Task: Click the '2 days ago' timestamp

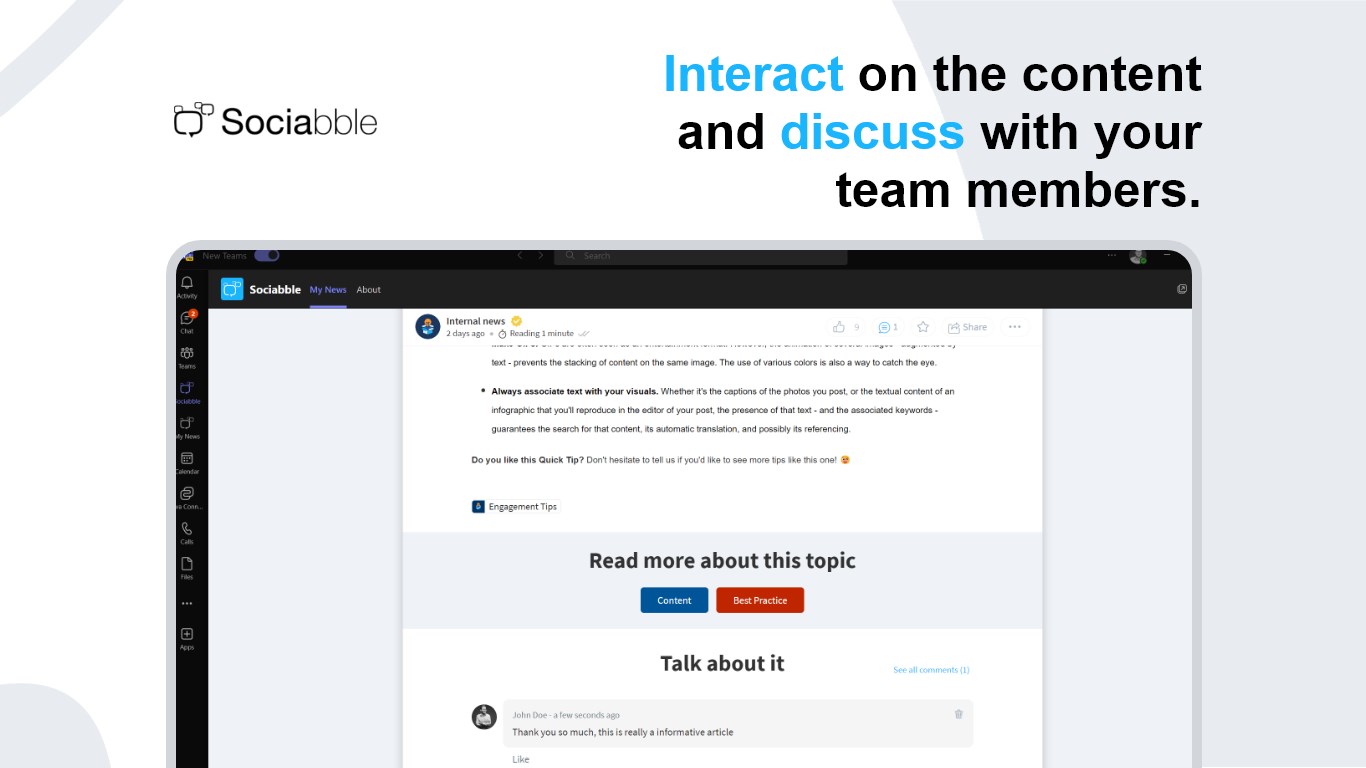Action: click(465, 334)
